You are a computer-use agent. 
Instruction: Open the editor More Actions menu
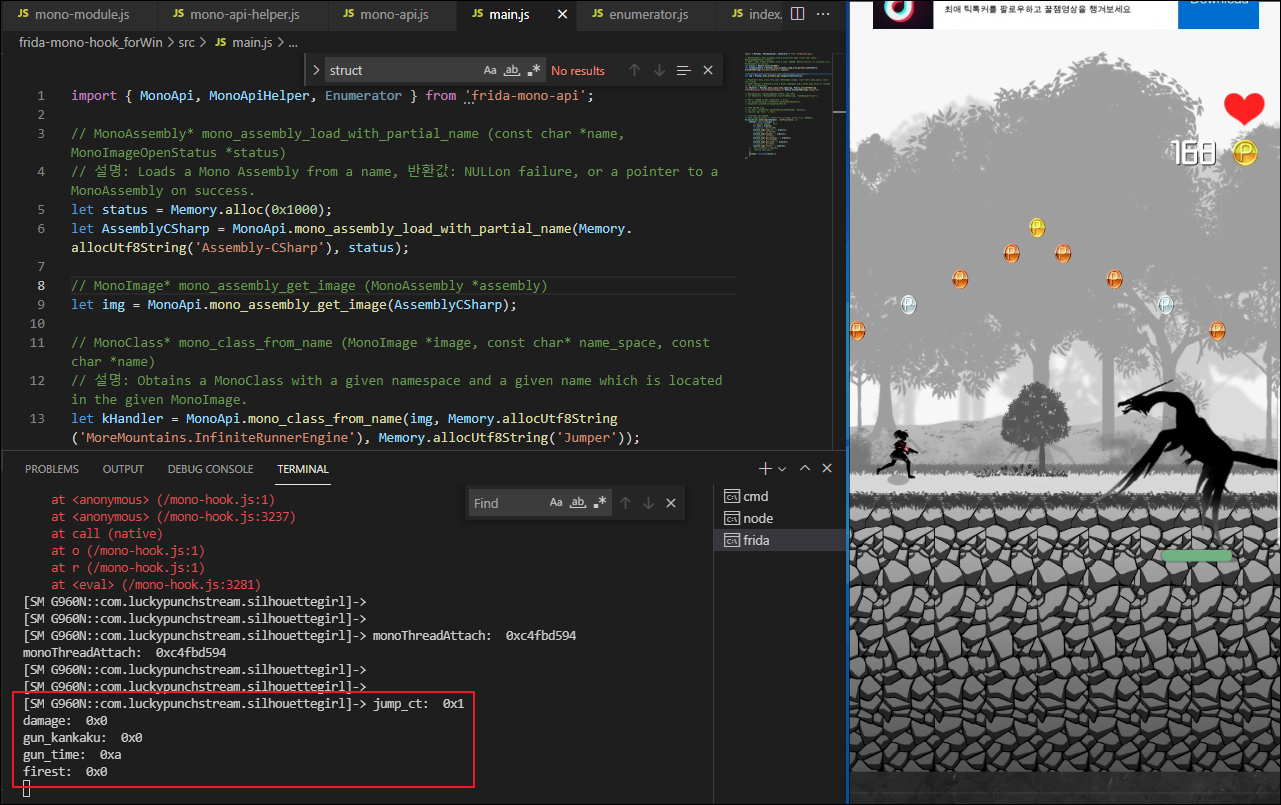[x=824, y=15]
